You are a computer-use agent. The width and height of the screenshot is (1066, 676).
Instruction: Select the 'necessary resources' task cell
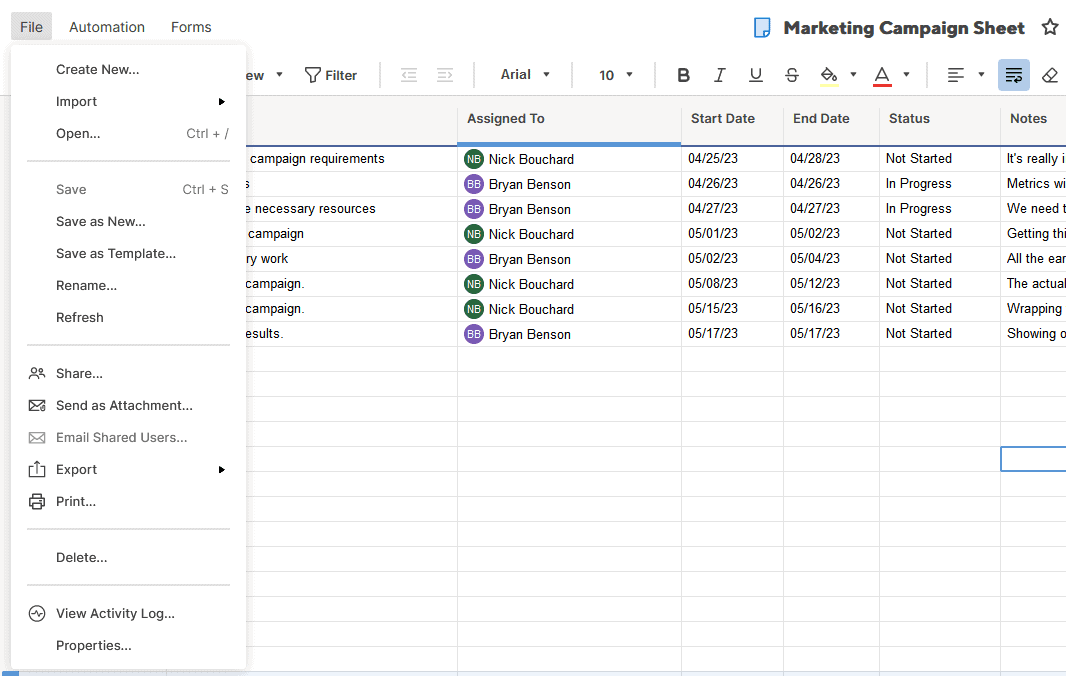351,209
